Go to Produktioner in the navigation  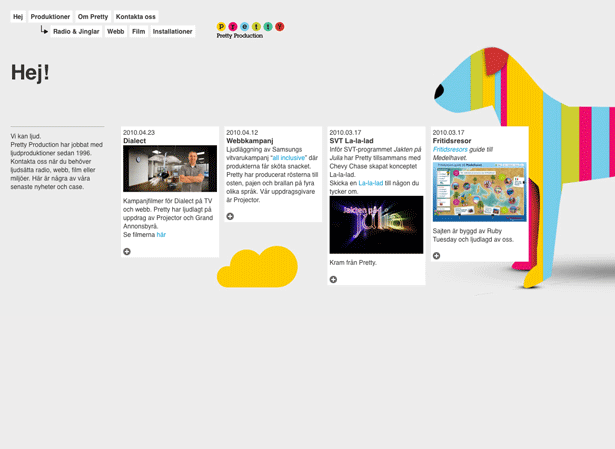(50, 17)
